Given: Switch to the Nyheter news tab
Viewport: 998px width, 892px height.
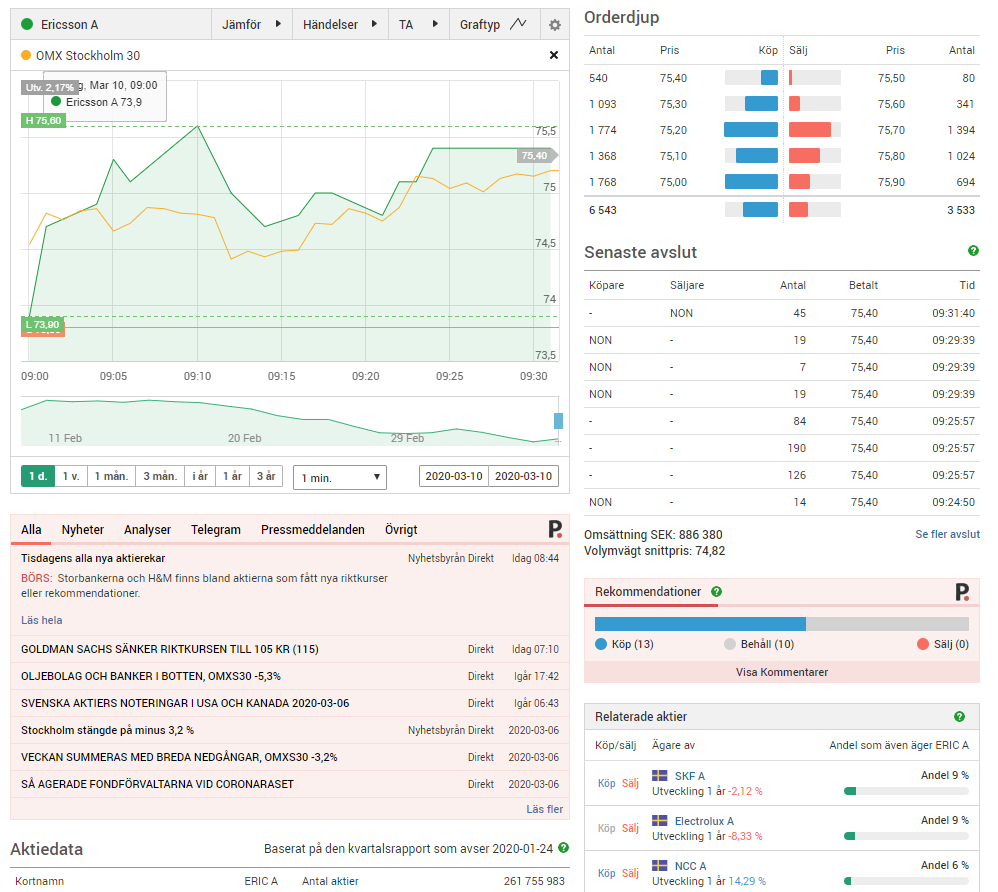Looking at the screenshot, I should tap(82, 530).
